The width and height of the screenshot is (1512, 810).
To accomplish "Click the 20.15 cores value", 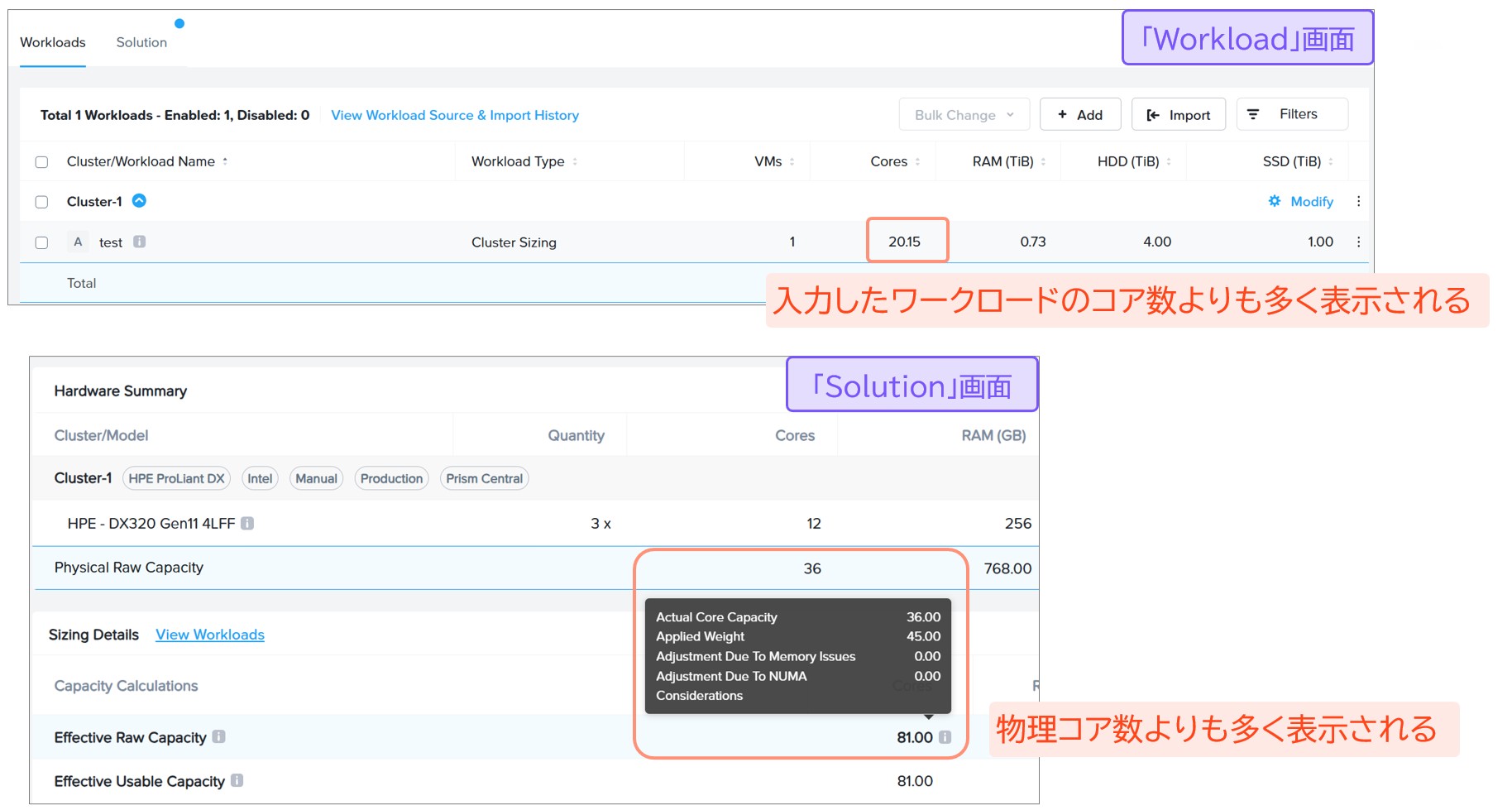I will (x=904, y=242).
